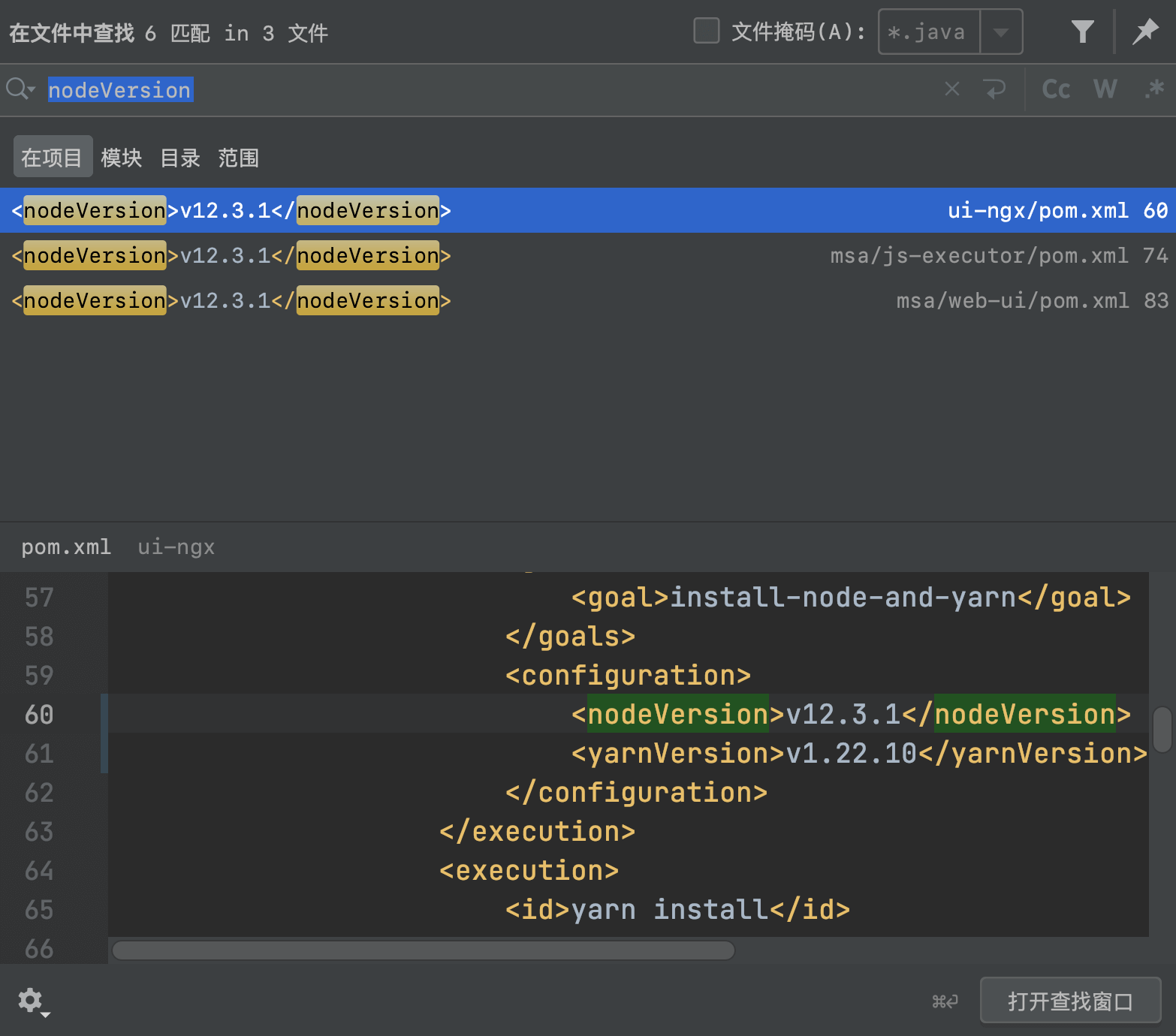Pin the find window open
Image resolution: width=1176 pixels, height=1036 pixels.
pos(1145,32)
